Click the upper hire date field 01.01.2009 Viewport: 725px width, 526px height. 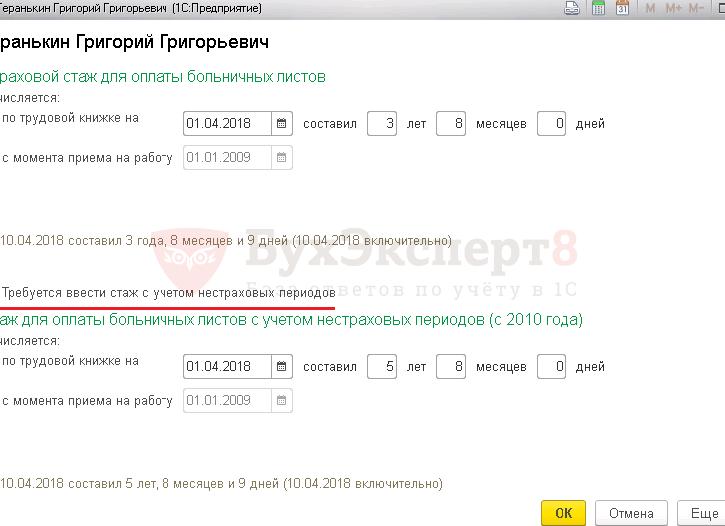tap(227, 158)
